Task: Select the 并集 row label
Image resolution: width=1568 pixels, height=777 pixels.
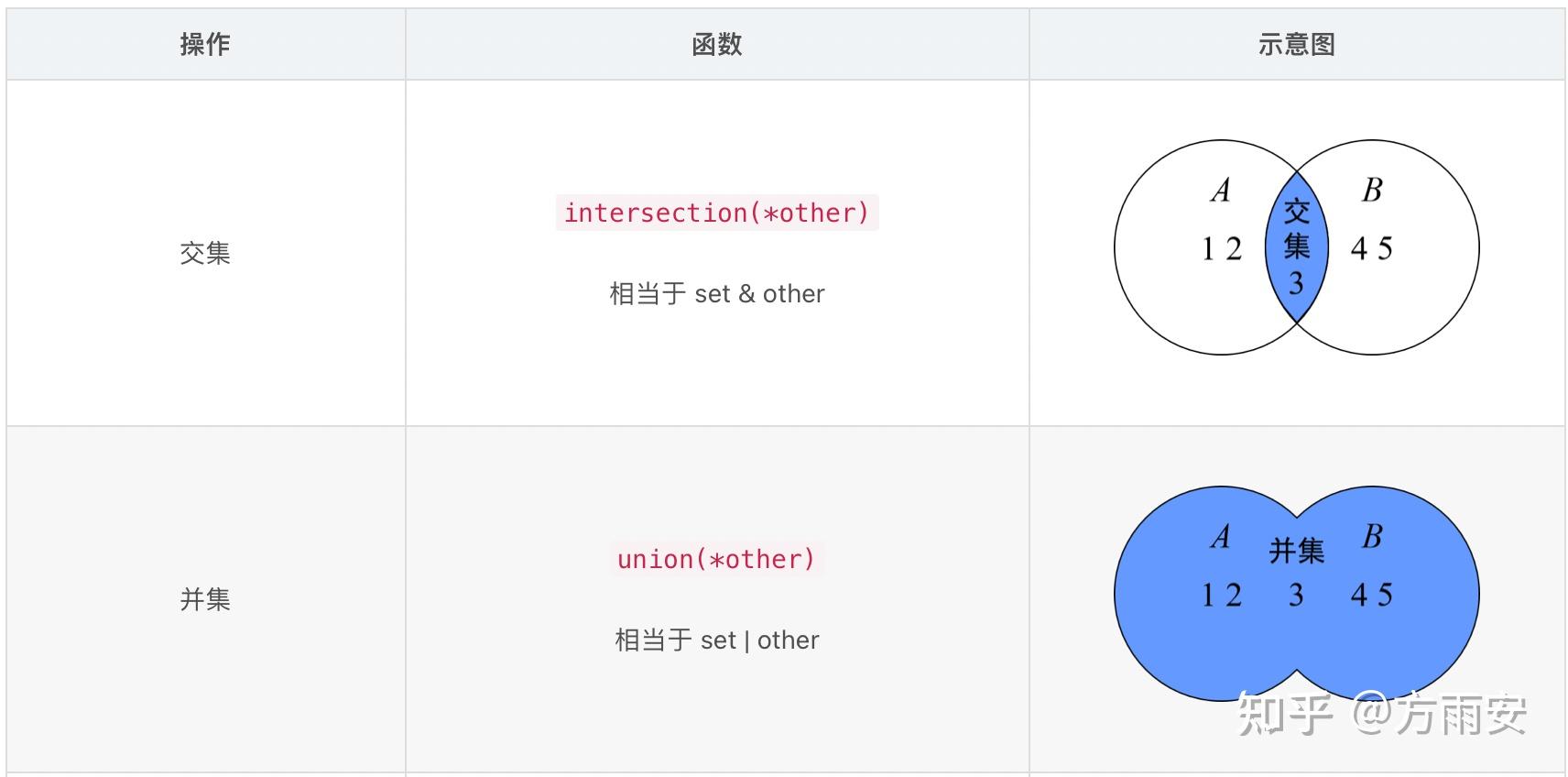Action: (205, 599)
